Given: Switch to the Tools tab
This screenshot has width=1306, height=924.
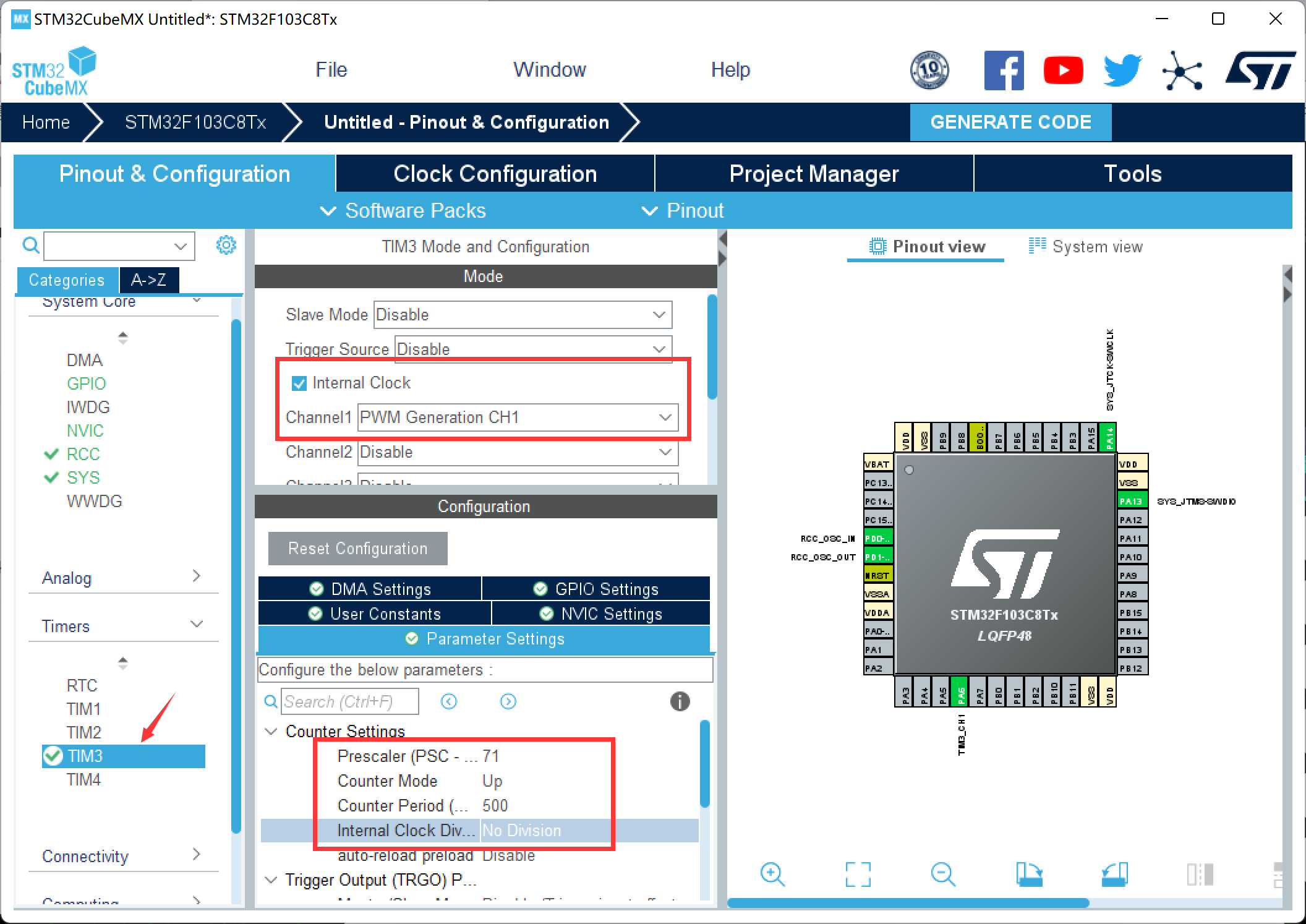Looking at the screenshot, I should [x=1133, y=174].
